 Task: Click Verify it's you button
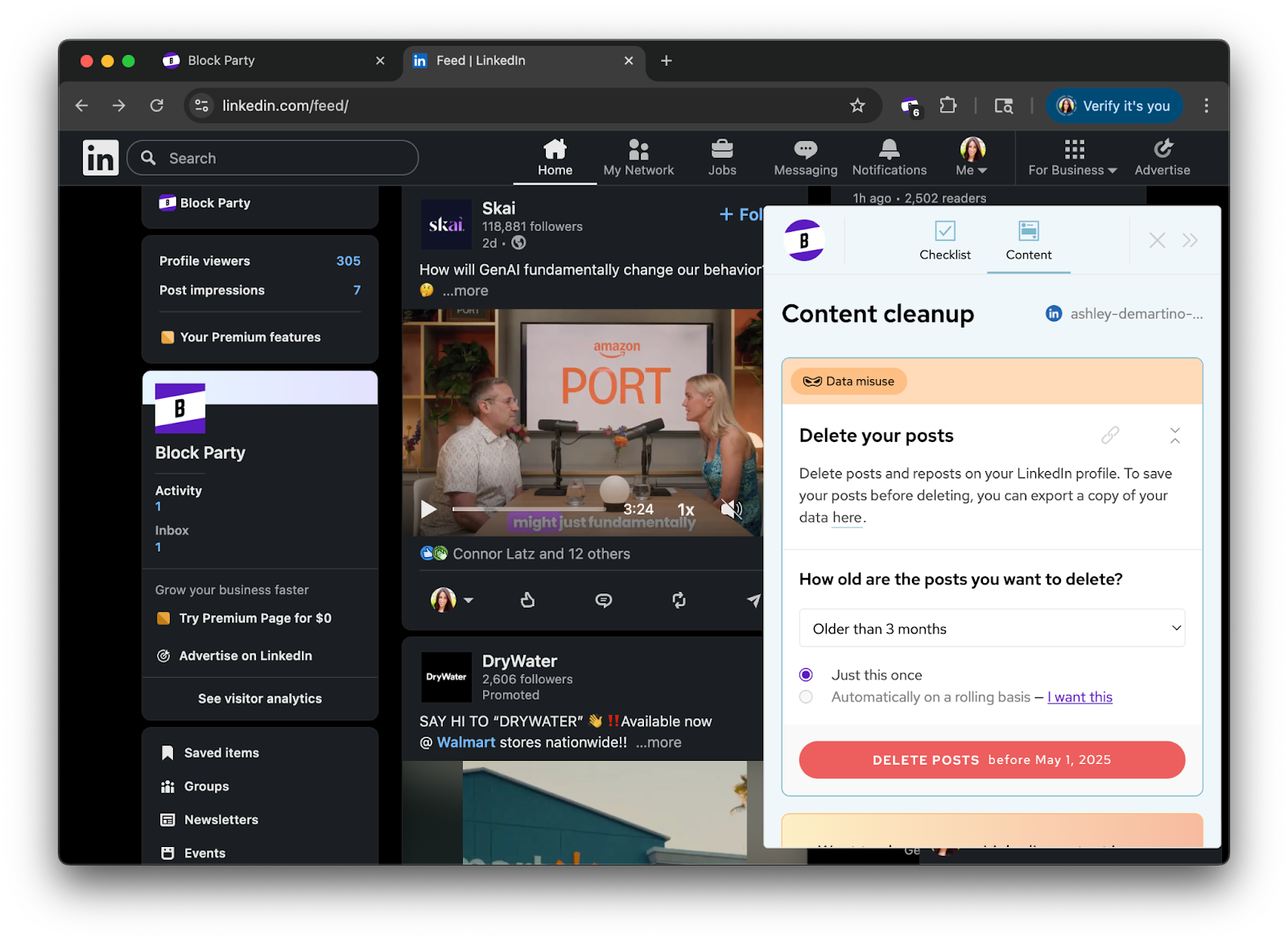(x=1115, y=105)
